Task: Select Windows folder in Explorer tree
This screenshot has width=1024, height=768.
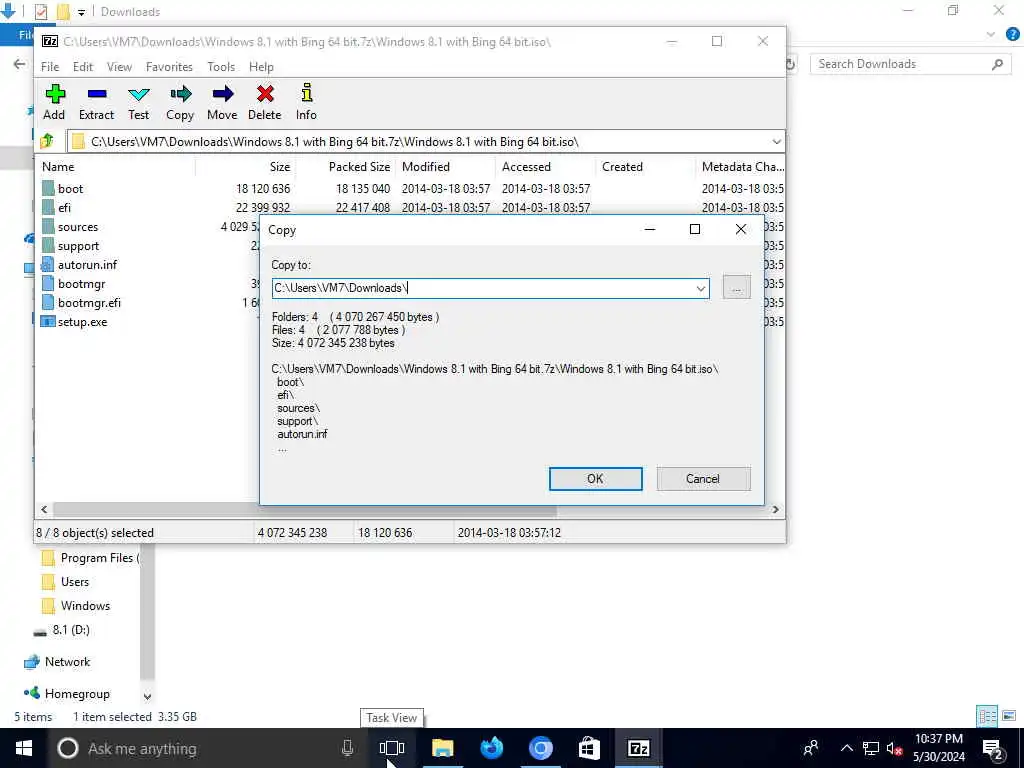Action: pos(76,605)
